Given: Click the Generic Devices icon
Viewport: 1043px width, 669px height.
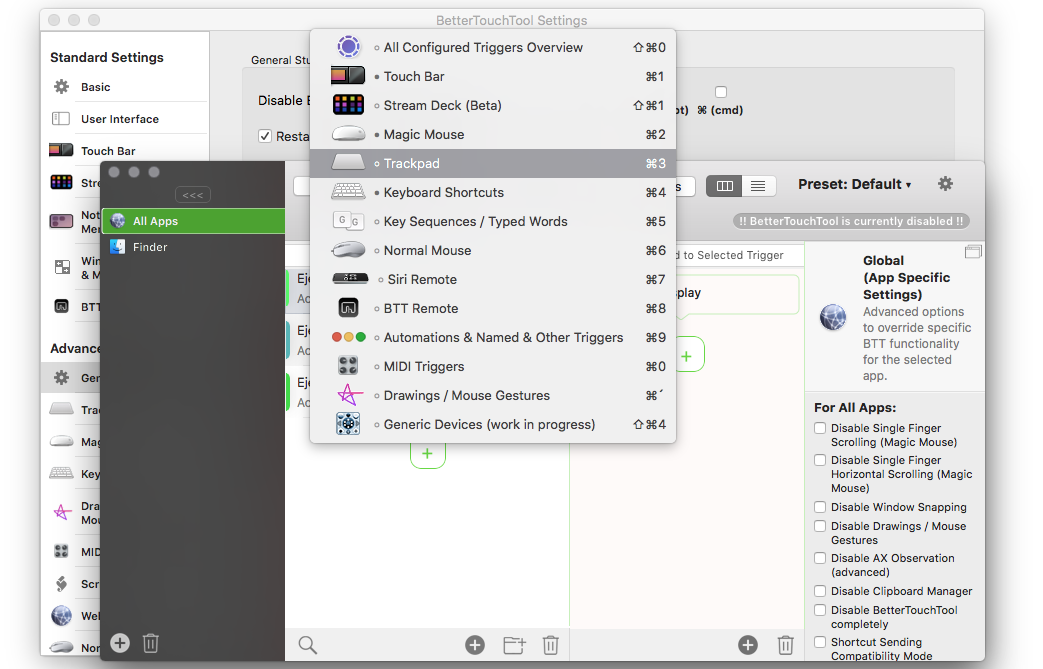Looking at the screenshot, I should (x=348, y=424).
